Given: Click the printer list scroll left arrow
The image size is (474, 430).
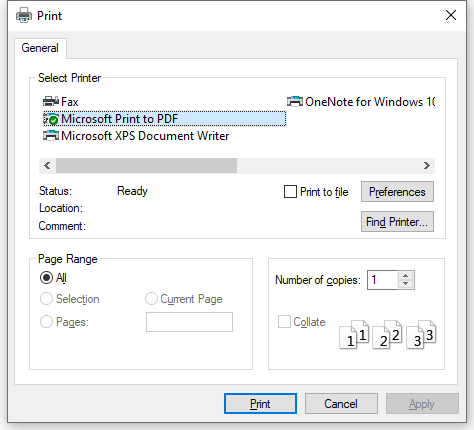Looking at the screenshot, I should (47, 165).
